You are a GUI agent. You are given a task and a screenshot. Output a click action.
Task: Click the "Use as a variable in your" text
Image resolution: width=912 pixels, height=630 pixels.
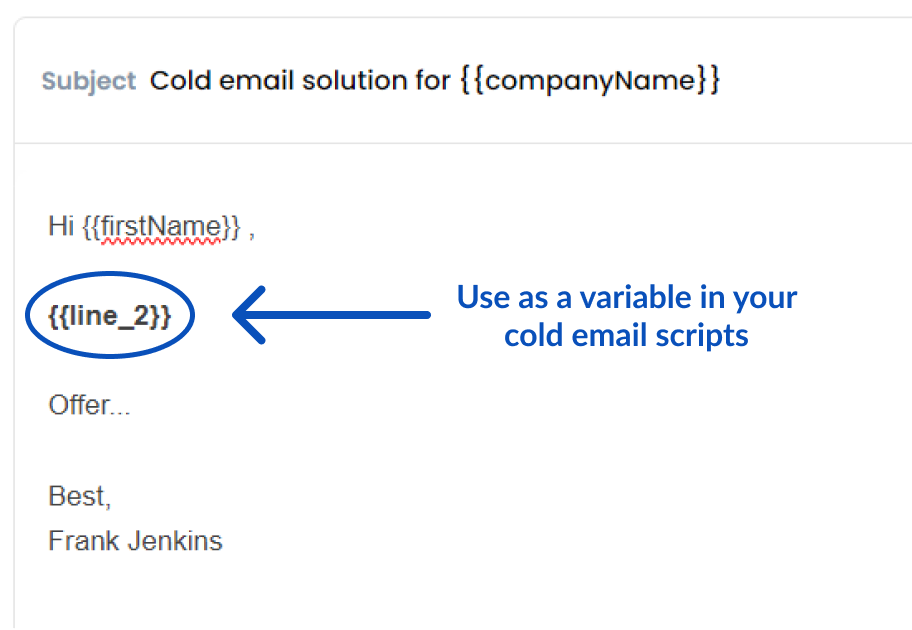(627, 297)
